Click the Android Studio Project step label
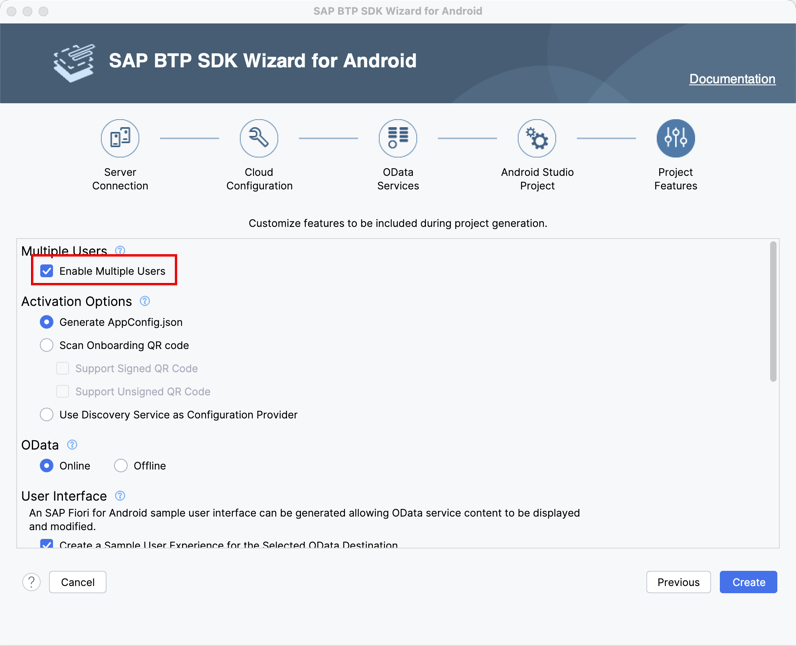This screenshot has width=796, height=646. click(537, 179)
